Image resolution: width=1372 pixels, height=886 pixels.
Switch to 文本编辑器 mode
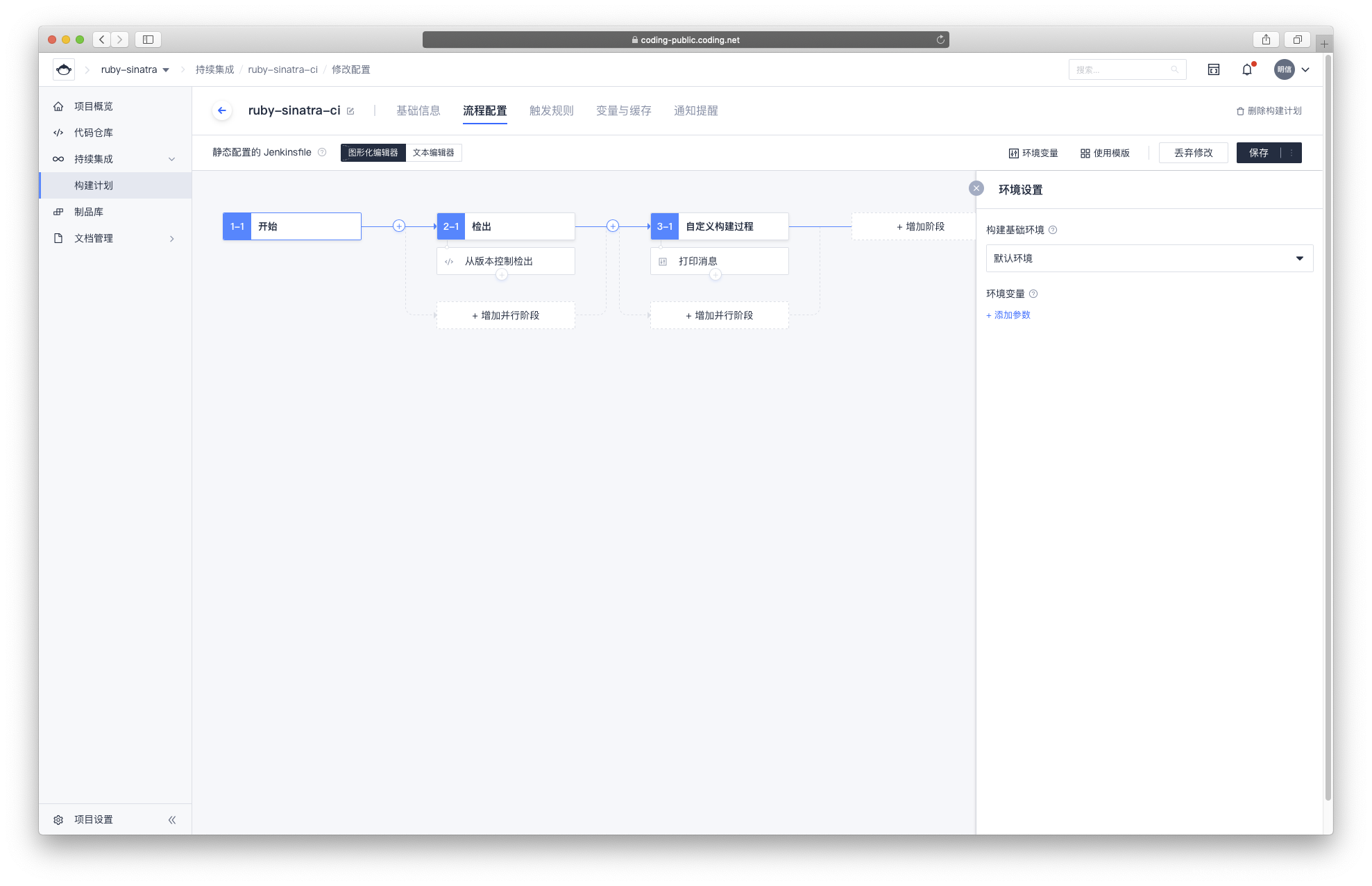tap(433, 153)
